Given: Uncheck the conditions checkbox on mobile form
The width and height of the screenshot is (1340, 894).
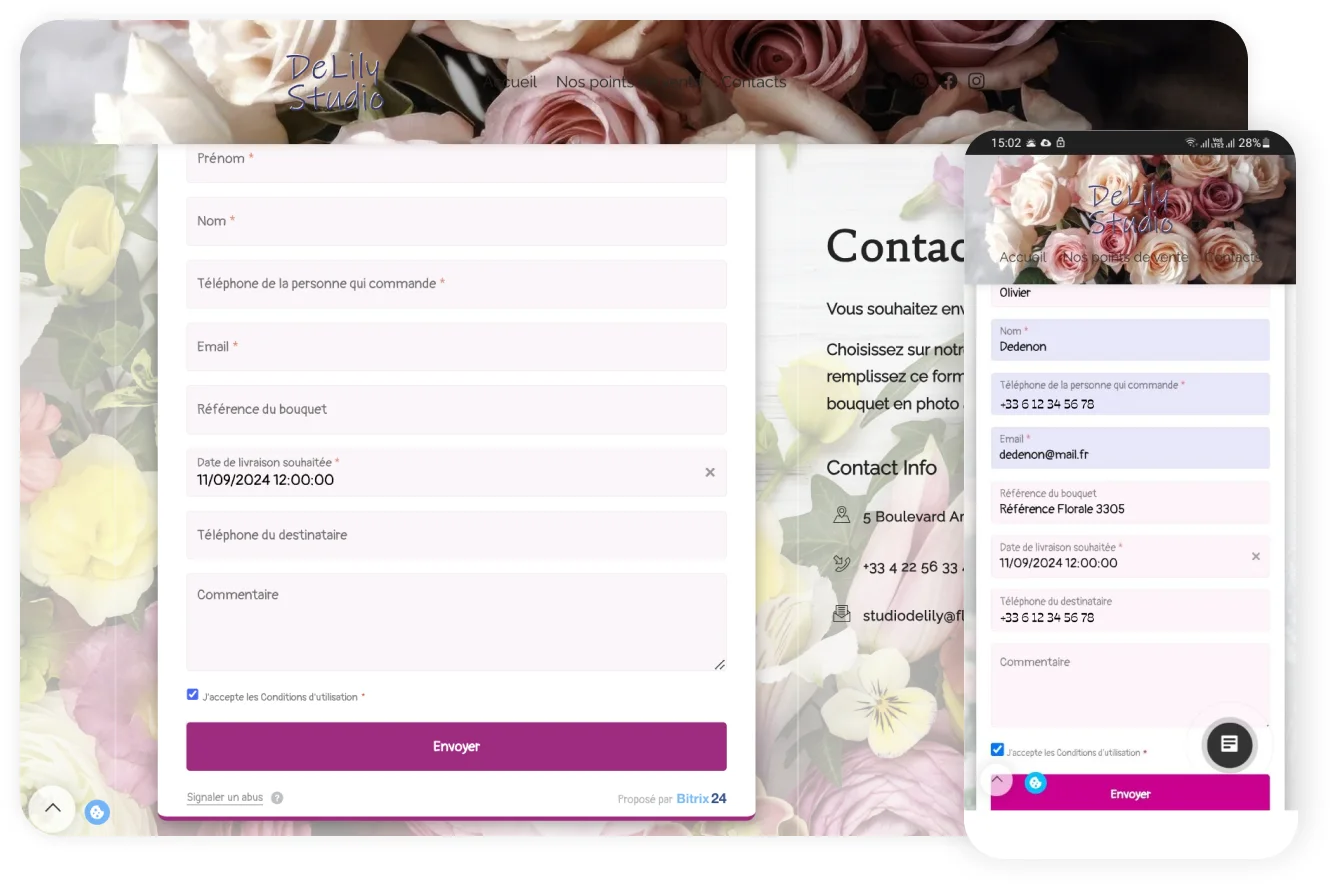Looking at the screenshot, I should point(997,749).
